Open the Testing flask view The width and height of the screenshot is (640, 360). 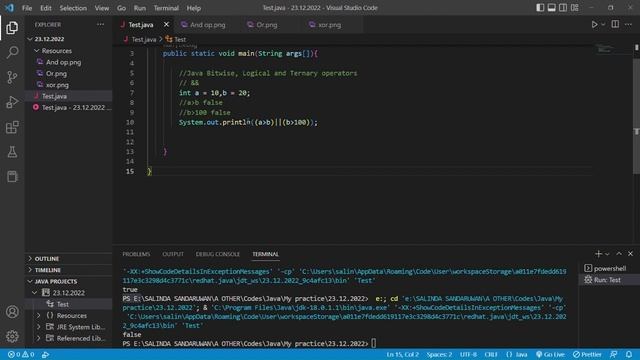[12, 152]
